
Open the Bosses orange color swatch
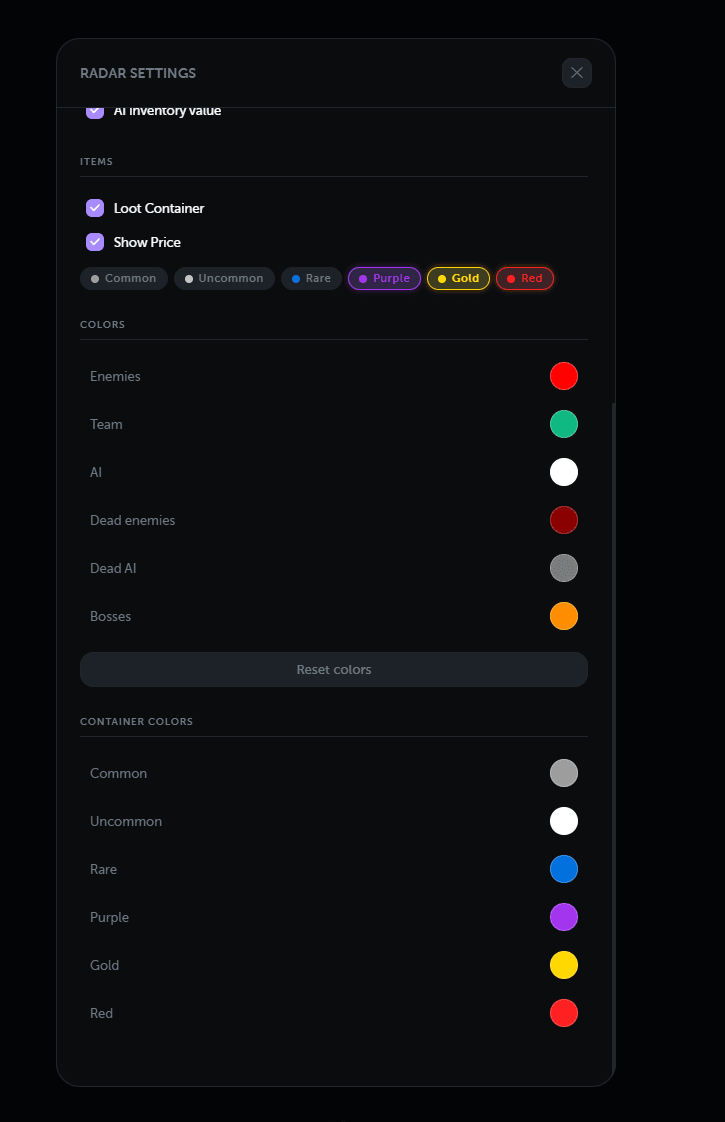click(564, 616)
